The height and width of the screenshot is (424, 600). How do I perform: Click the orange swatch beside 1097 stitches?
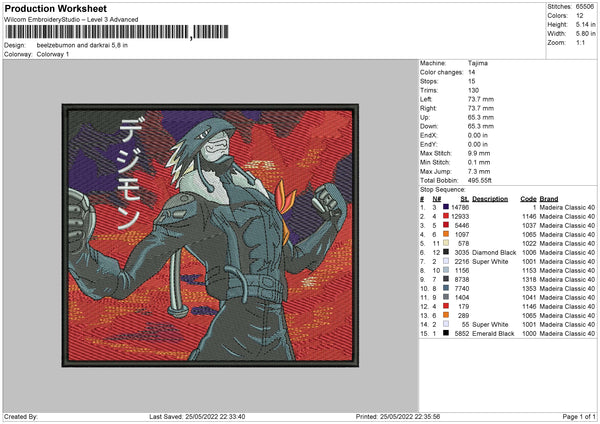(x=446, y=234)
